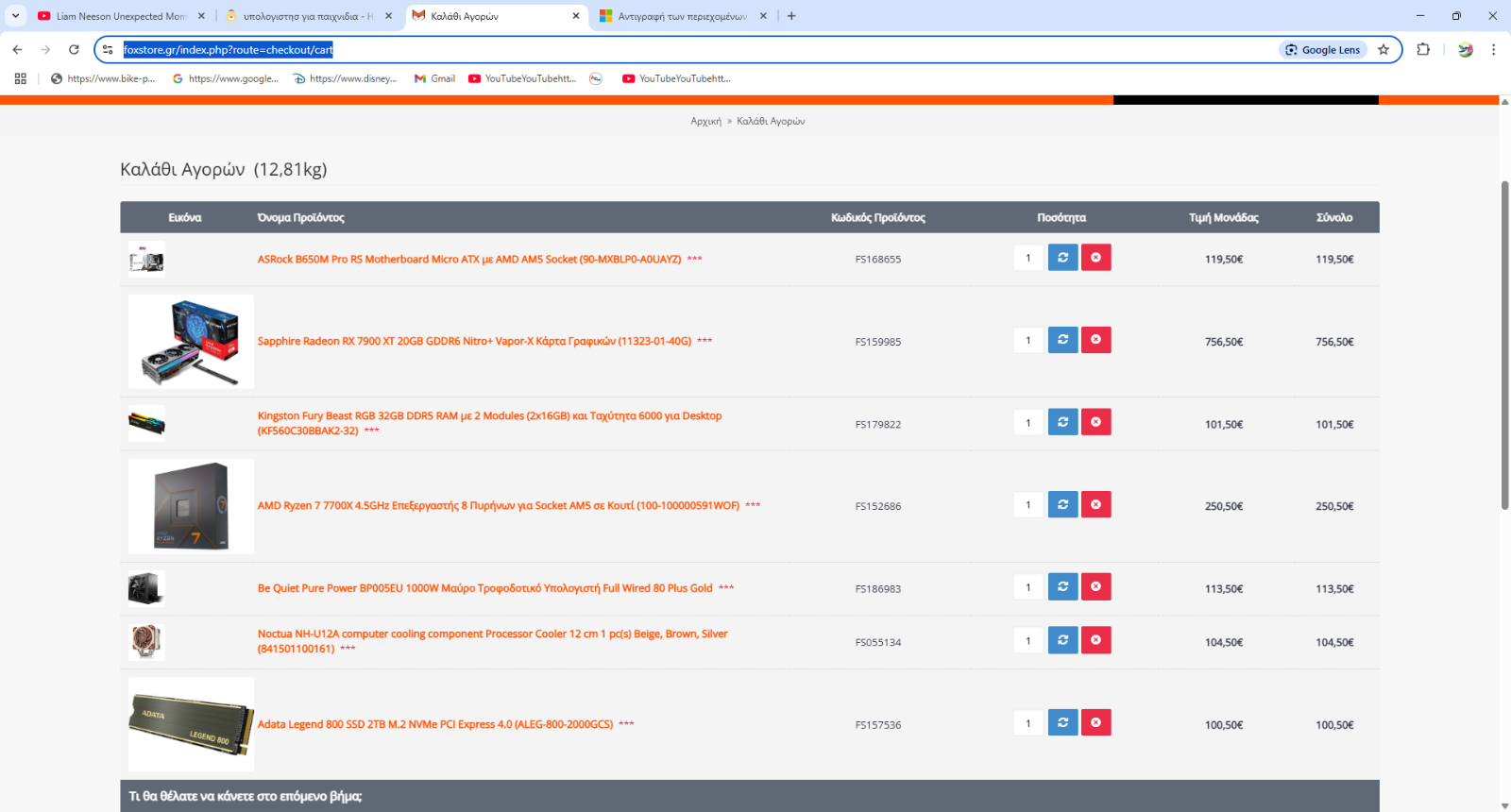This screenshot has height=812, width=1511.
Task: Select the 756,50€ unit price
Action: [x=1224, y=342]
